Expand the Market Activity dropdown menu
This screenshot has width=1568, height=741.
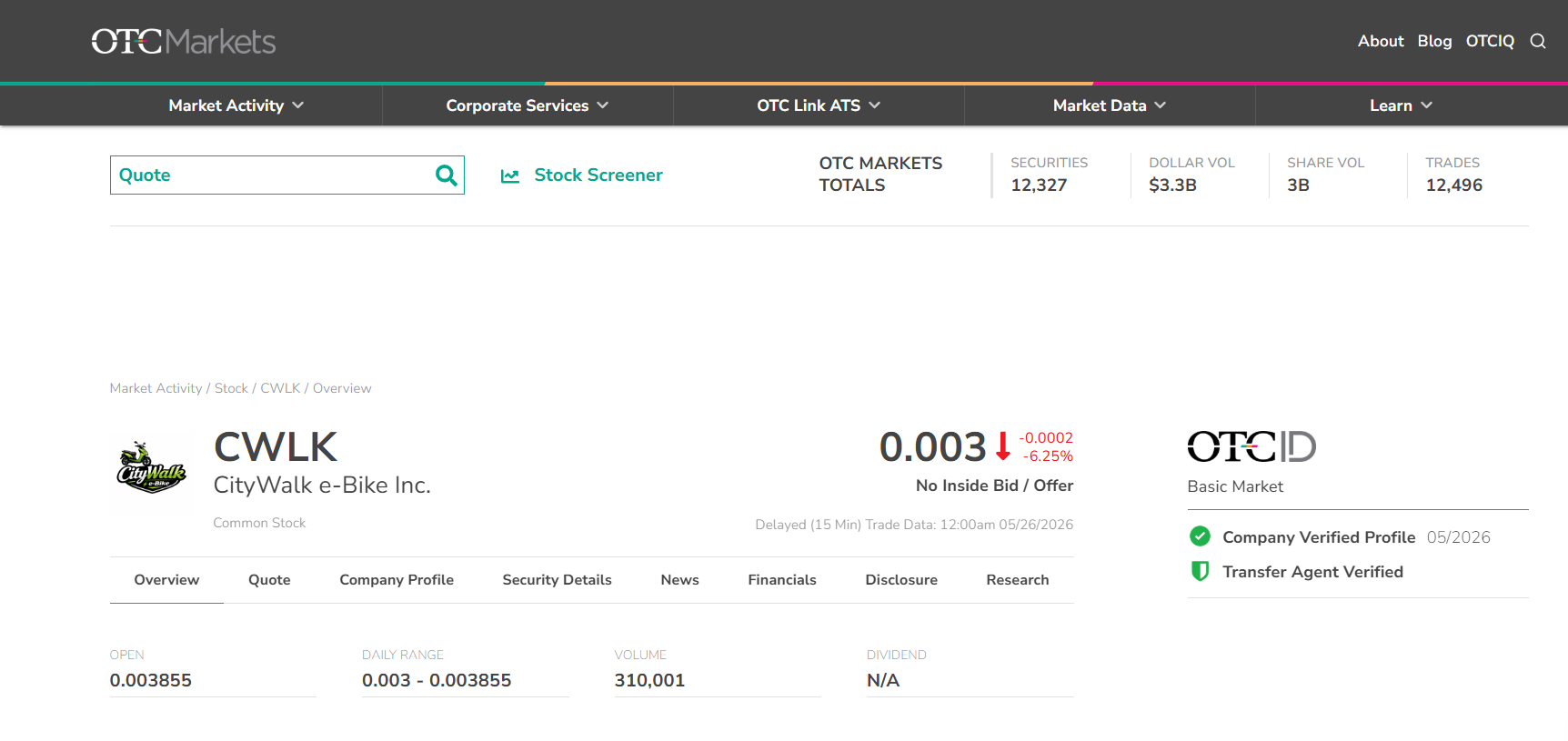(236, 105)
